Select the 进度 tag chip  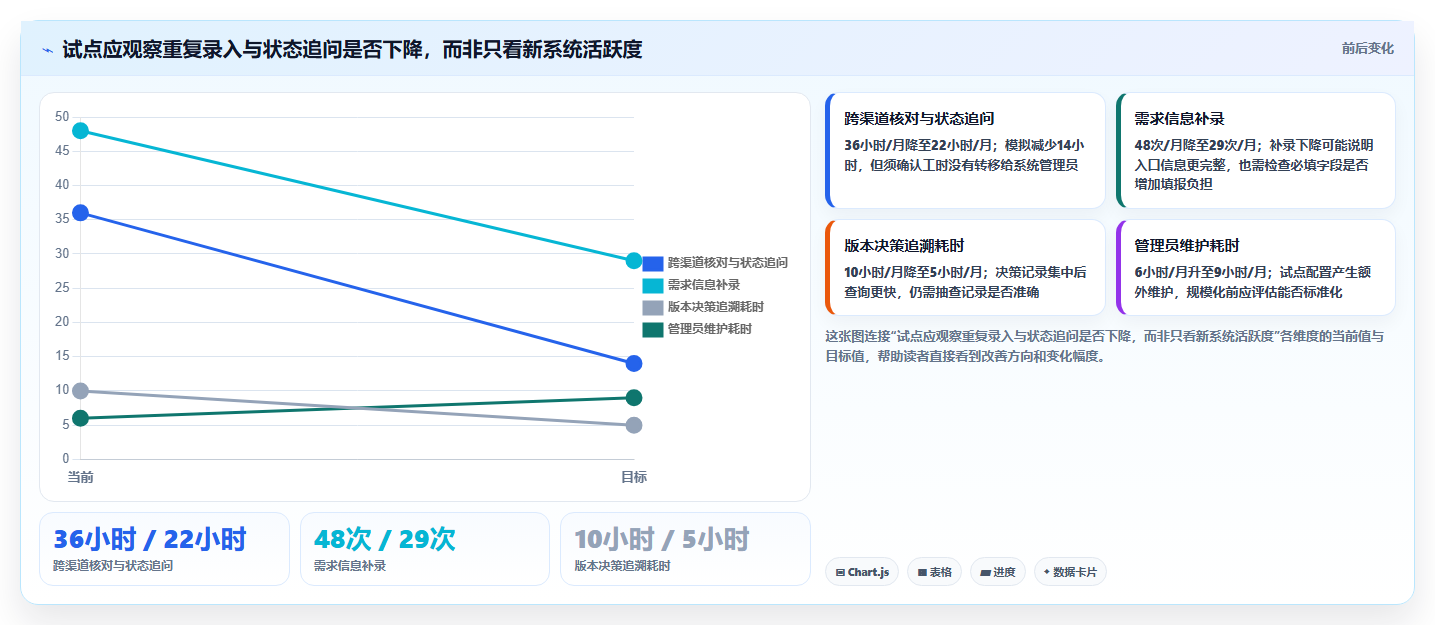998,572
